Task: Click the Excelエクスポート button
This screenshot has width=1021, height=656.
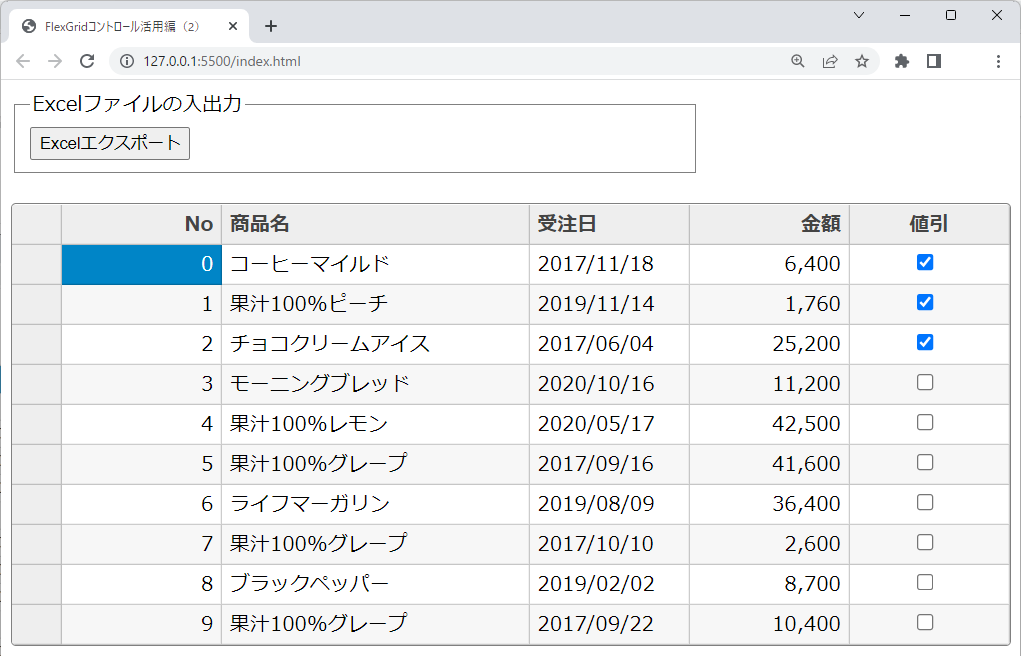Action: point(110,143)
